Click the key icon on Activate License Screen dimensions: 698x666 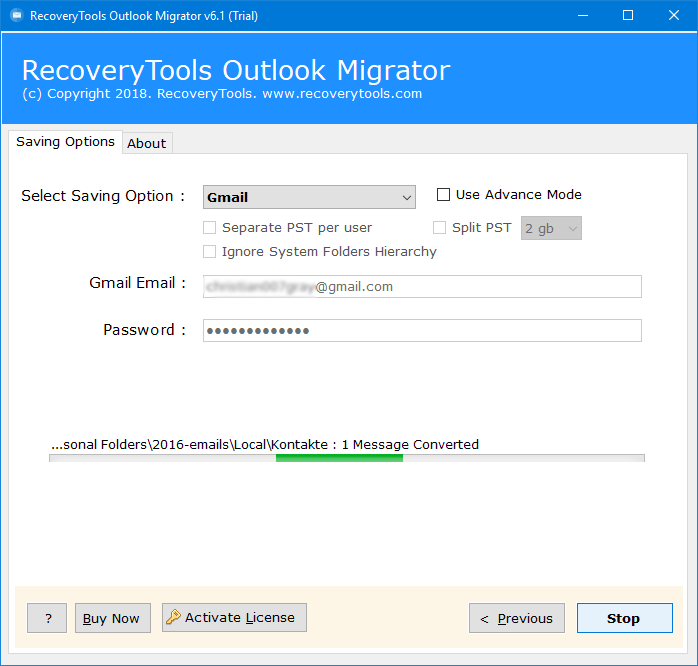[x=173, y=617]
